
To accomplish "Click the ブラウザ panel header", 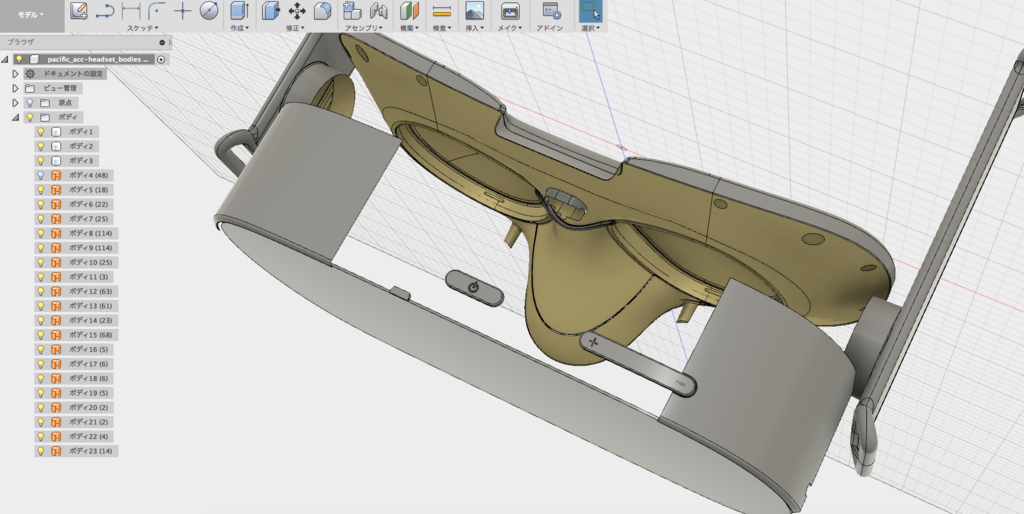I will point(86,42).
